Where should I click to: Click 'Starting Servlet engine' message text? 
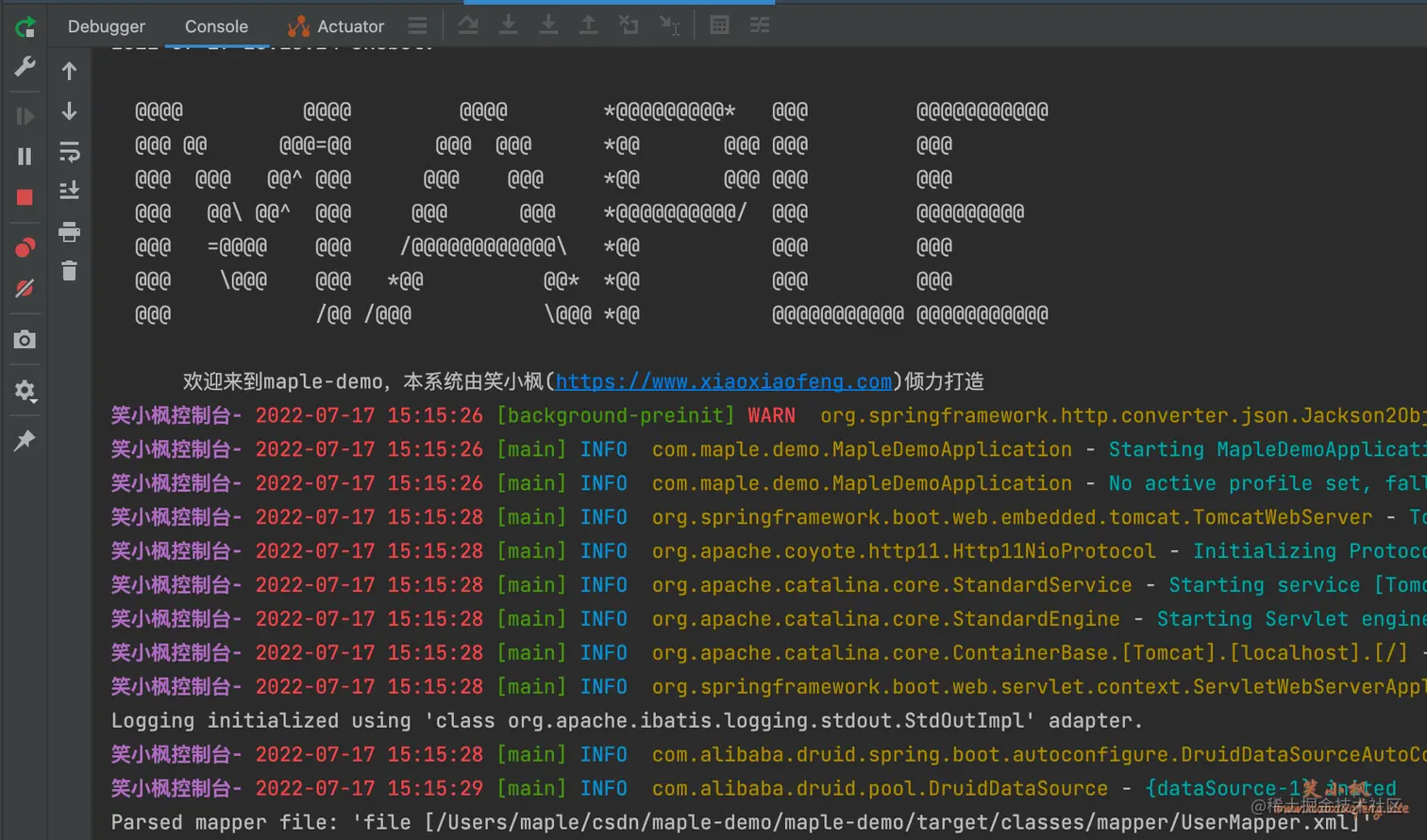point(1292,619)
